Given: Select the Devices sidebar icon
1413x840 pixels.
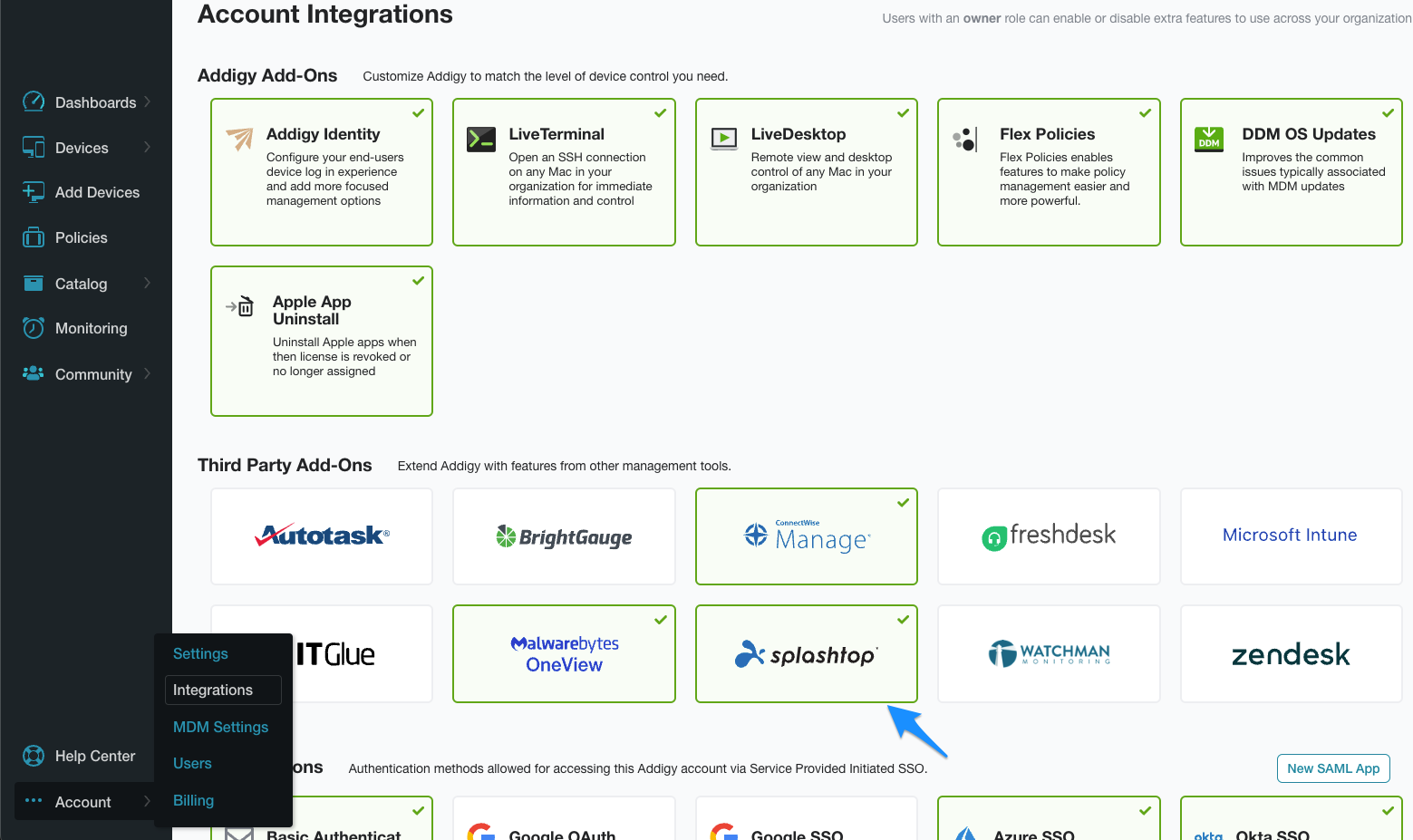Looking at the screenshot, I should pos(34,147).
